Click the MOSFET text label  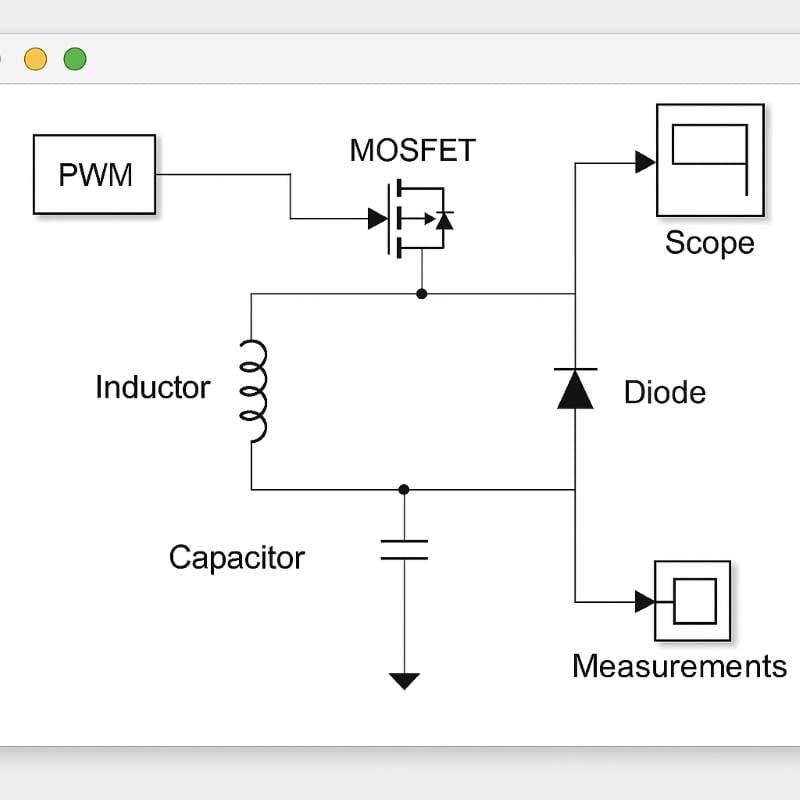(413, 150)
